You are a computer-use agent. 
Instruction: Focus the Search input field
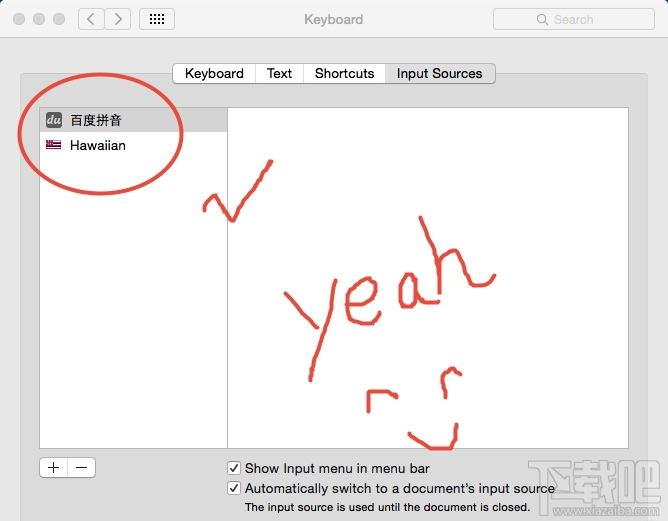click(573, 20)
